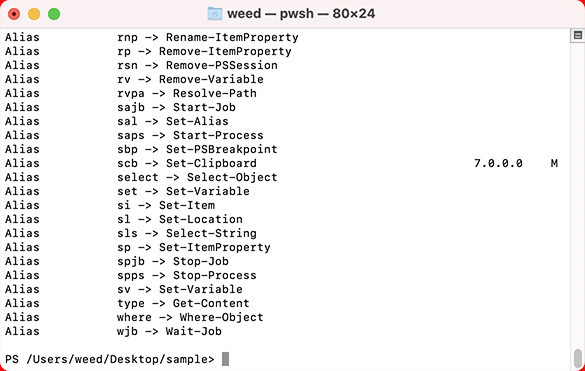Click the 'where -> Where-Object' alias text
The image size is (585, 371).
point(190,317)
